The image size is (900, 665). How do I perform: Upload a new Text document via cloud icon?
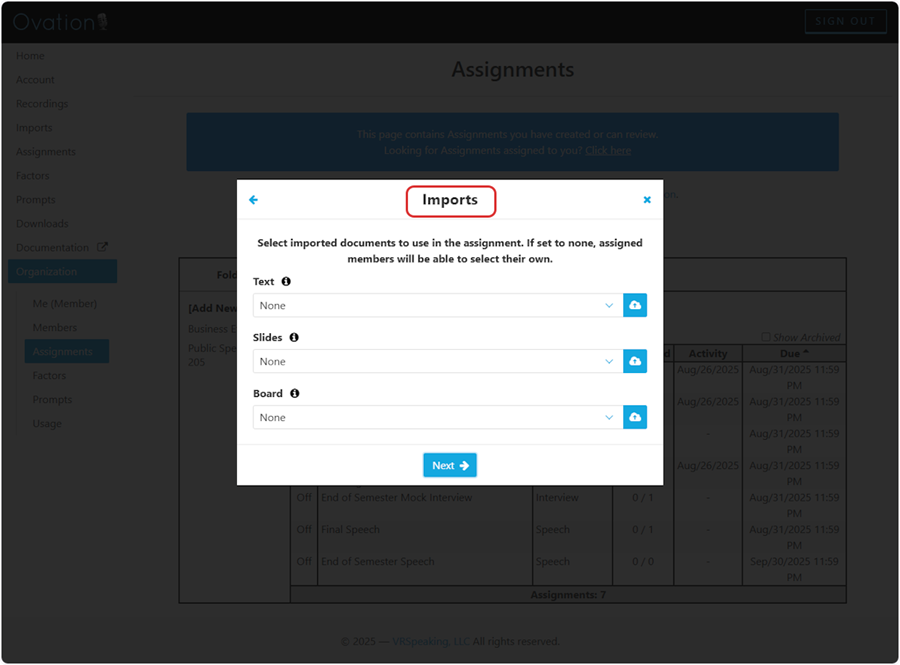[635, 305]
